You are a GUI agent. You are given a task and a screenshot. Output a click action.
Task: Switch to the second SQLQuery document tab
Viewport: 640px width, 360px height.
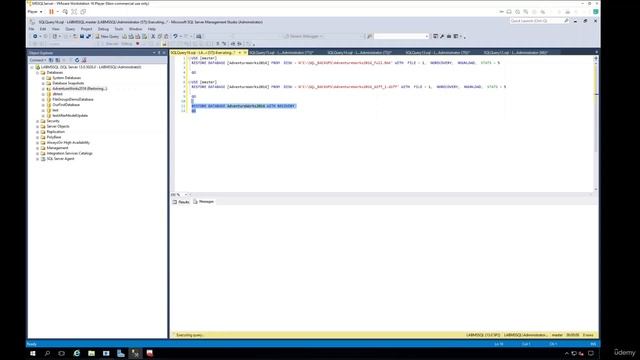click(x=281, y=53)
